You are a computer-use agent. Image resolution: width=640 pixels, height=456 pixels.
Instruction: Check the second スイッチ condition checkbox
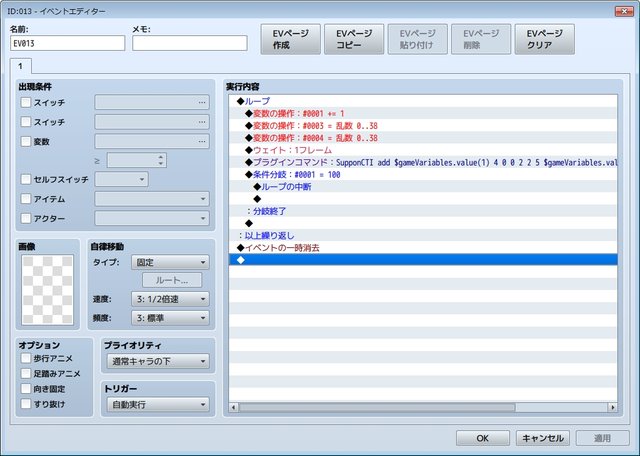click(26, 122)
